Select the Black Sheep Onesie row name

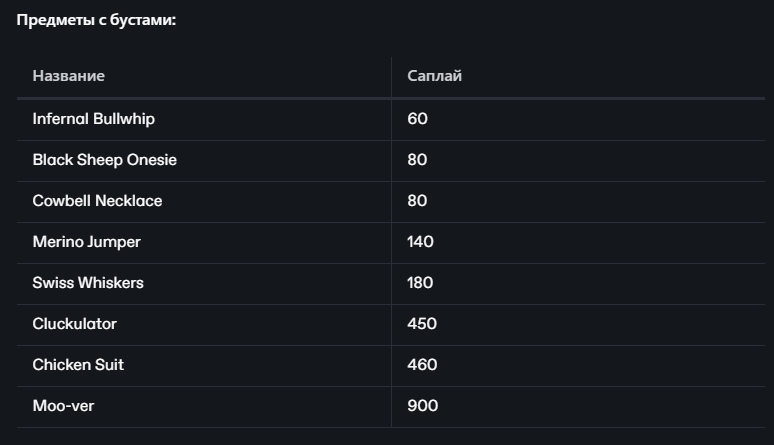(105, 160)
